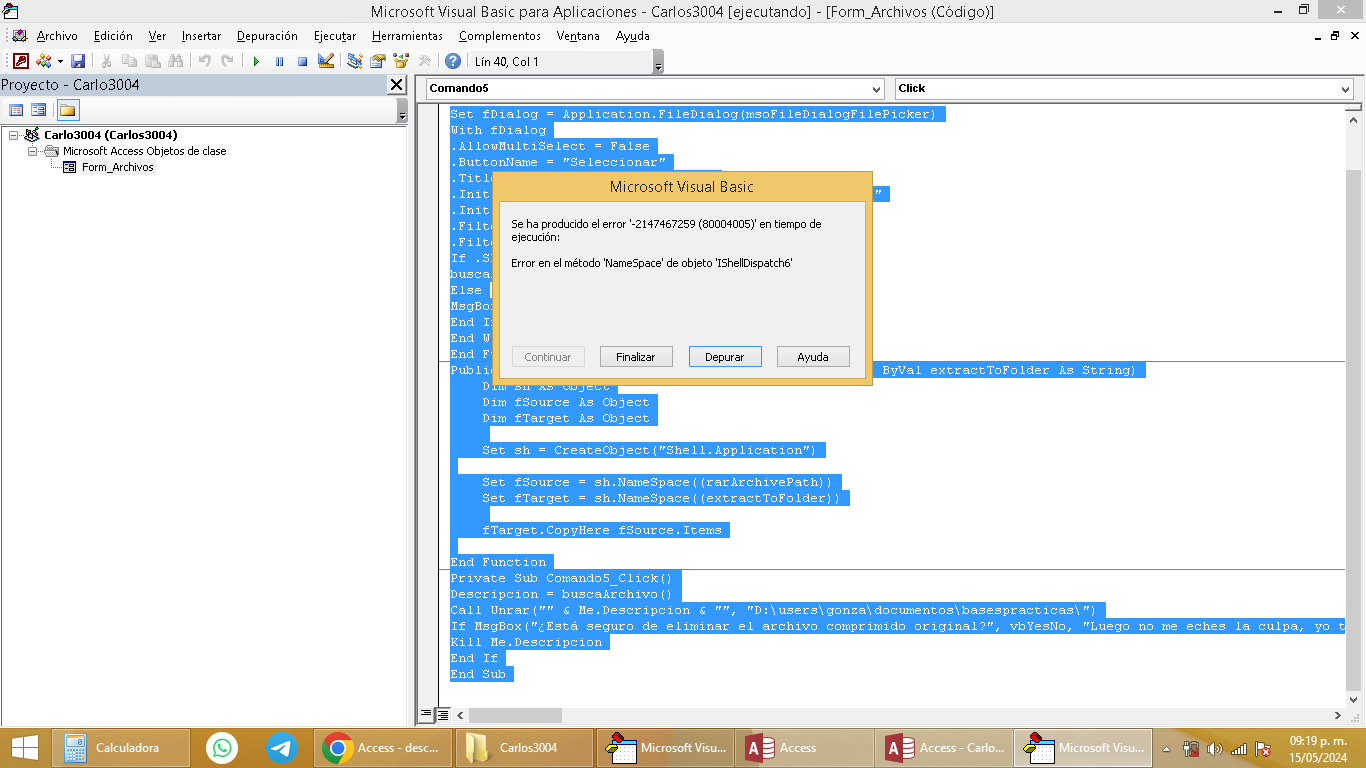Collapse the Carlo3004 (Carlos3004) project node
This screenshot has width=1366, height=768.
tap(14, 135)
